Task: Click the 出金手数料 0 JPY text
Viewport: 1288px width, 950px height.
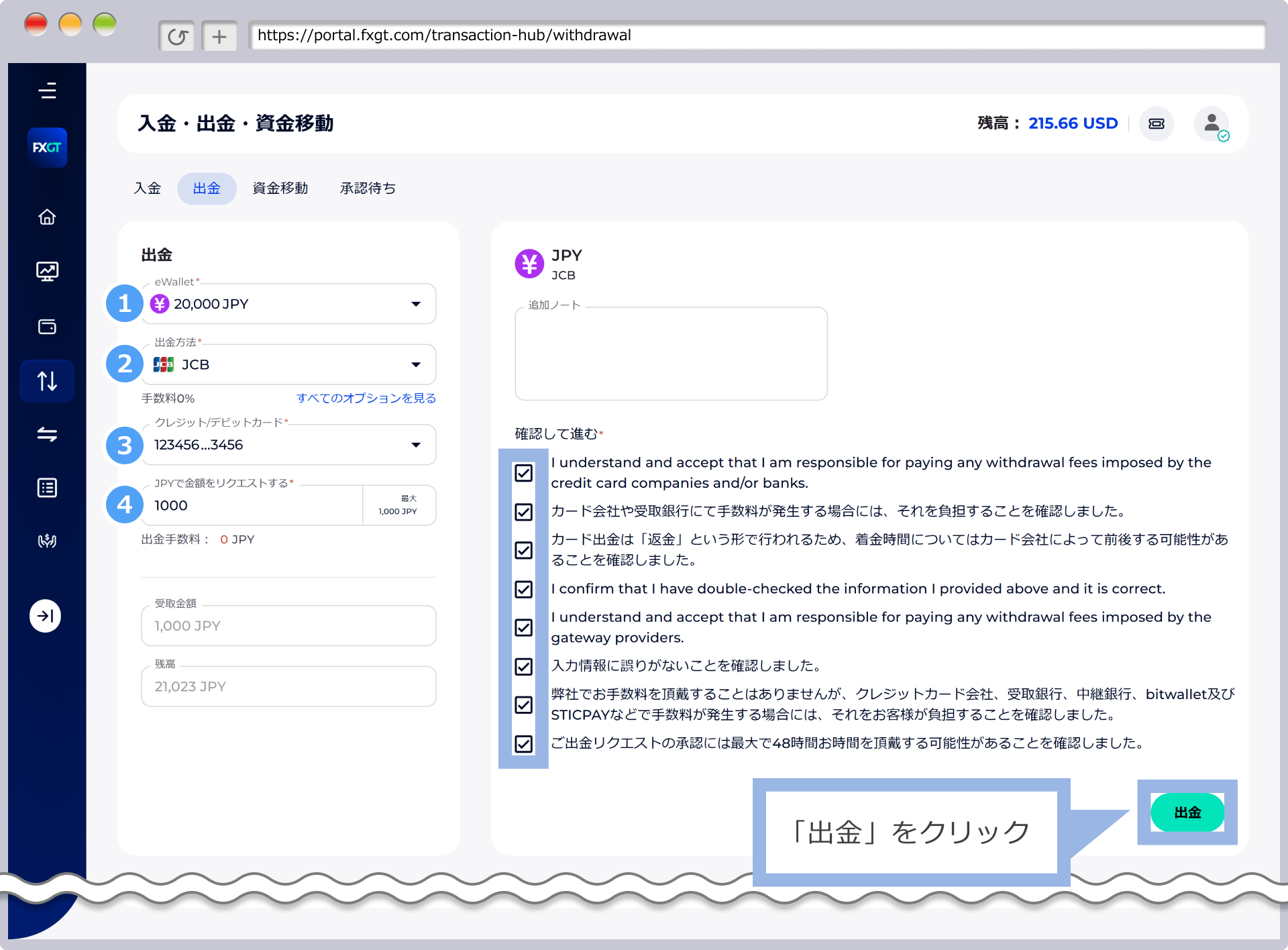Action: 198,539
